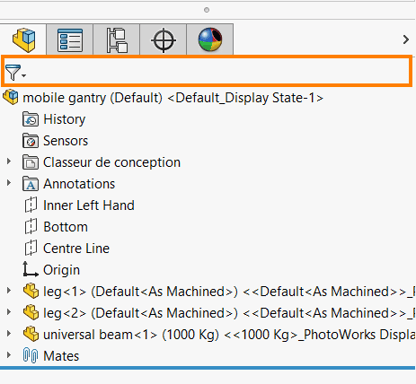Expand the Classeur de conception folder
The width and height of the screenshot is (416, 384).
point(9,162)
